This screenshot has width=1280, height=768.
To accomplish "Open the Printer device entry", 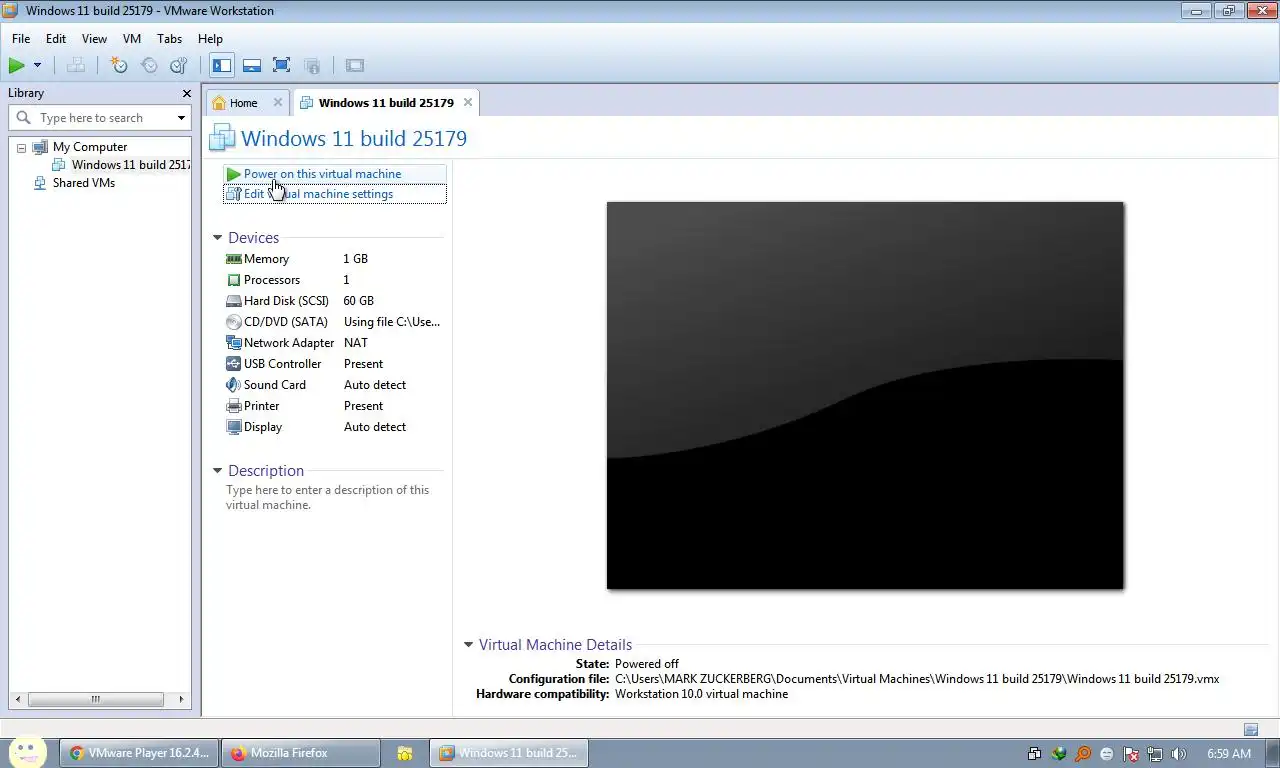I will pos(262,406).
